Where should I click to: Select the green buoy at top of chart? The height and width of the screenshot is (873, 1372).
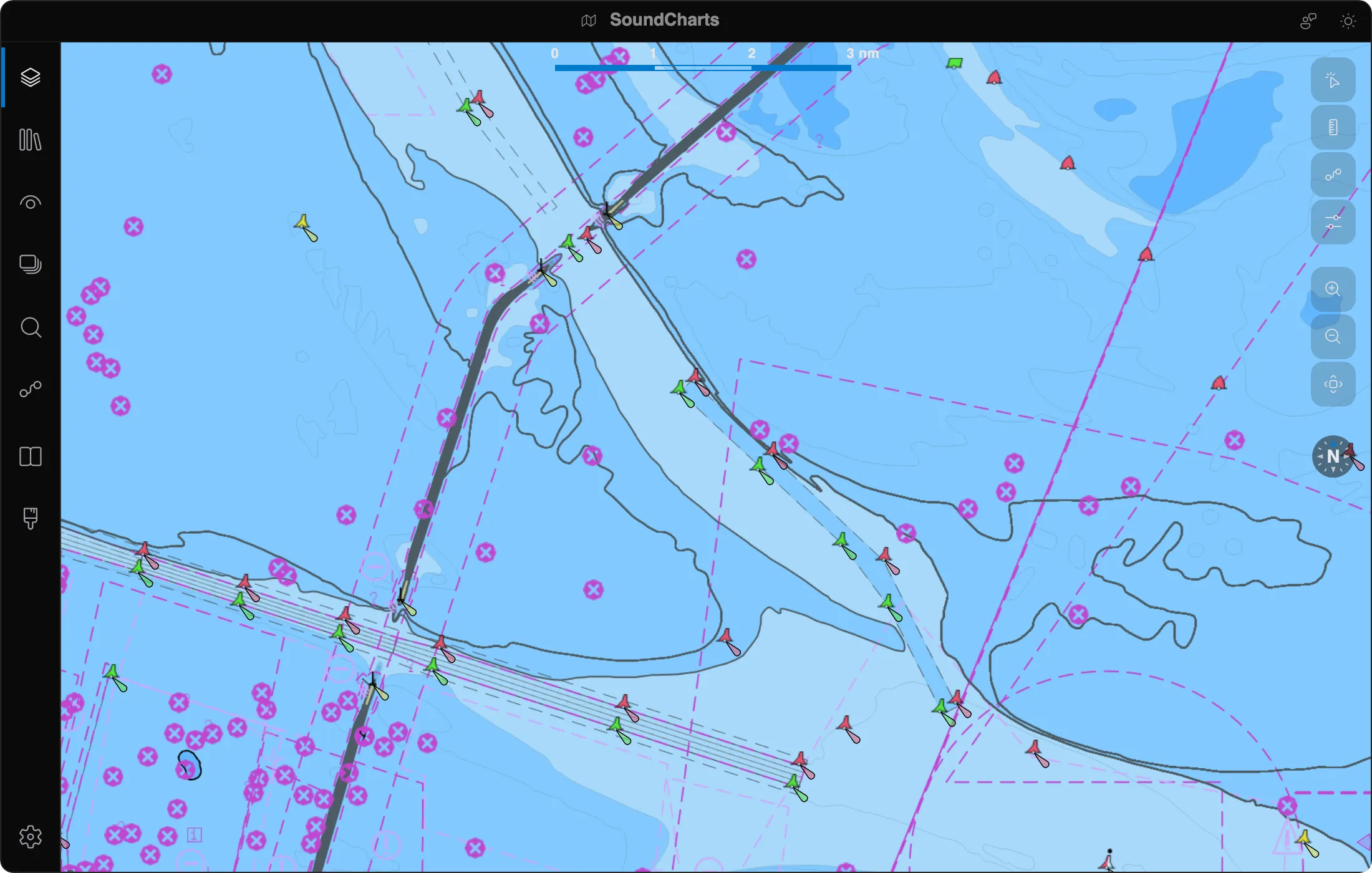click(x=954, y=63)
